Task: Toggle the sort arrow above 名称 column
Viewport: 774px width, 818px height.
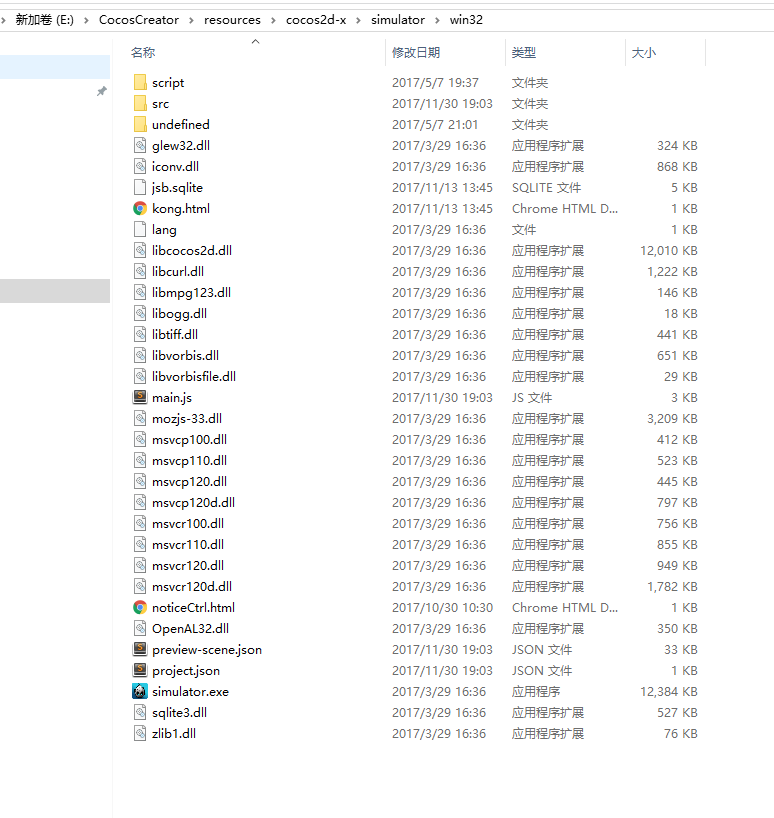Action: pos(256,41)
